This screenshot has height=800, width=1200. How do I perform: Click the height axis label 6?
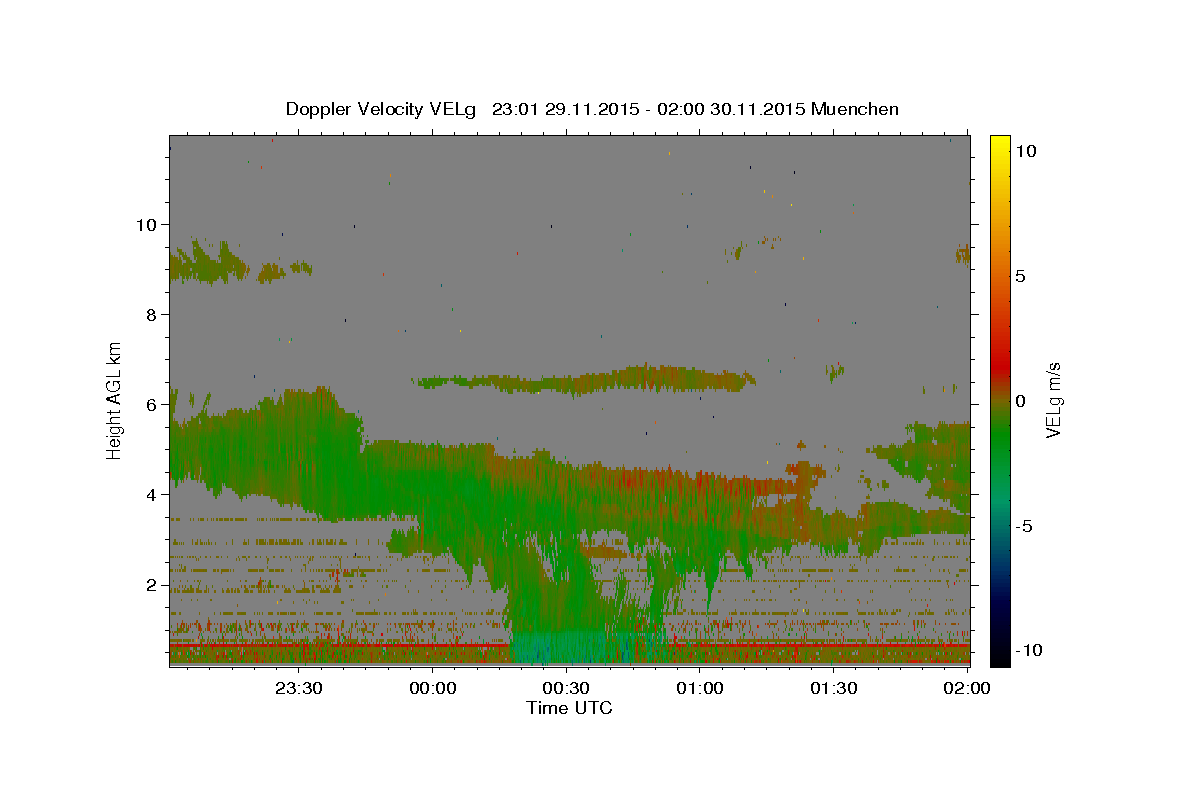[153, 405]
